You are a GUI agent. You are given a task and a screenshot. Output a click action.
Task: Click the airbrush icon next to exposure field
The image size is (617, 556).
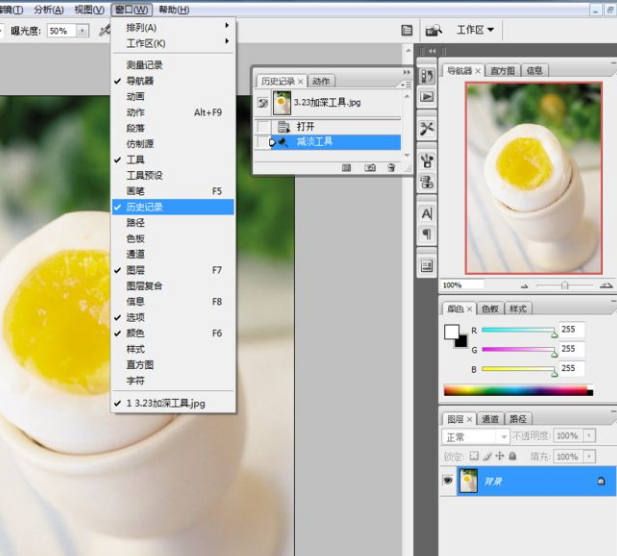coord(105,30)
